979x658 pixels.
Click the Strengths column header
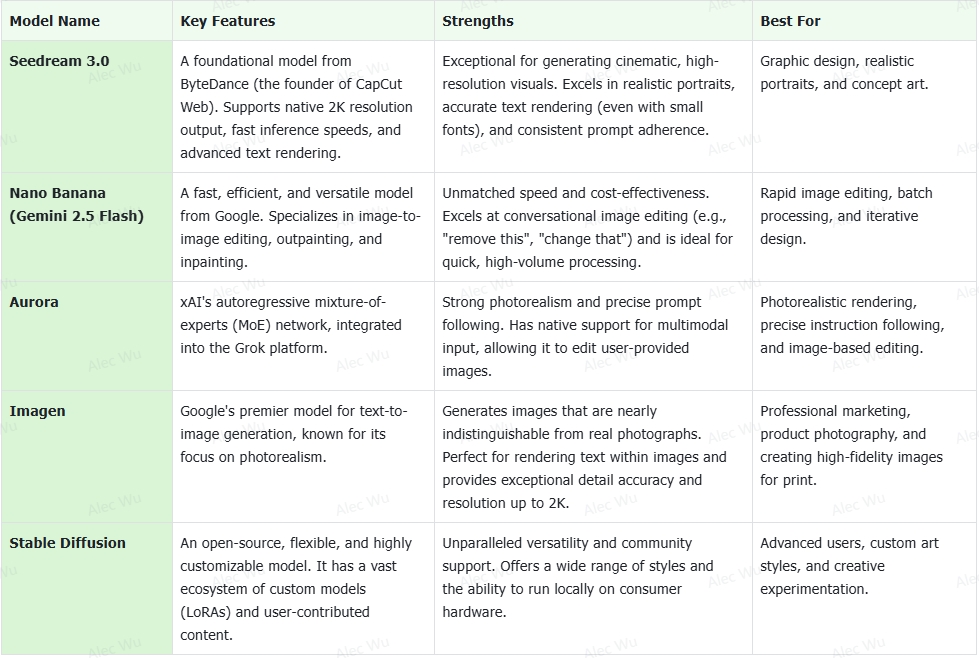pos(593,21)
